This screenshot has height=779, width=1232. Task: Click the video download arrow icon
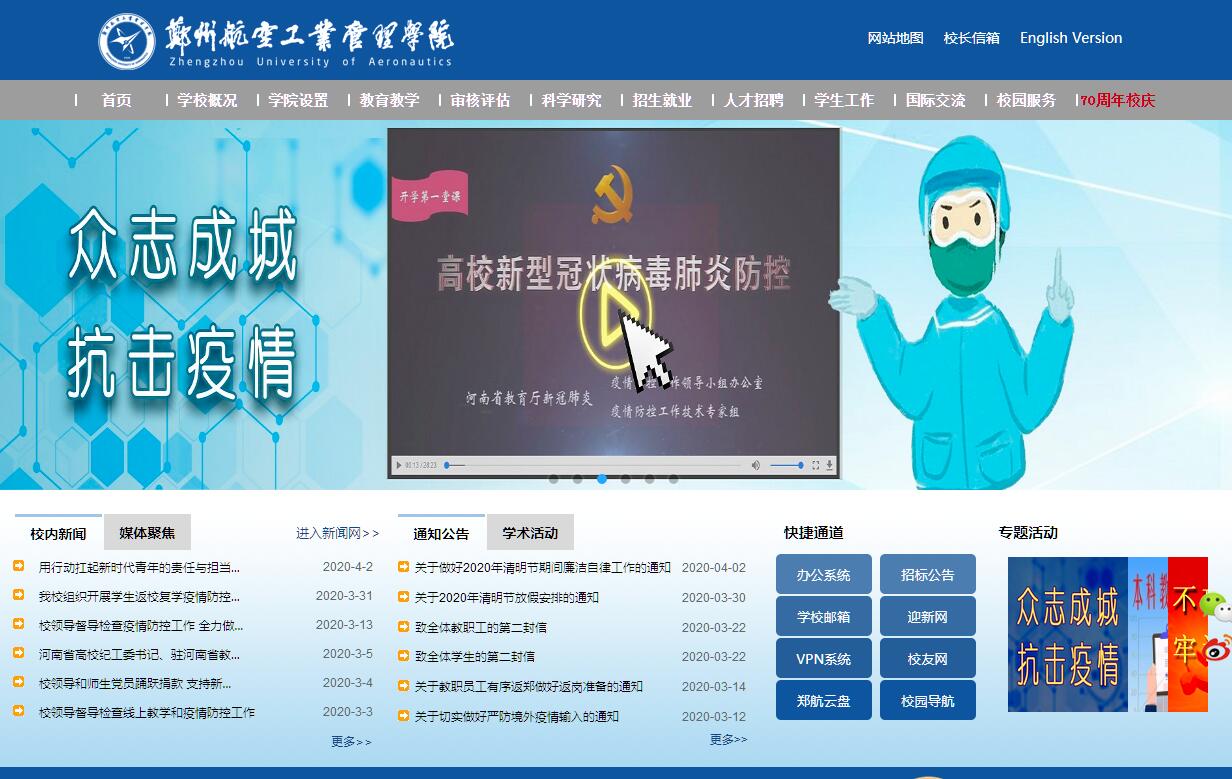[x=829, y=465]
